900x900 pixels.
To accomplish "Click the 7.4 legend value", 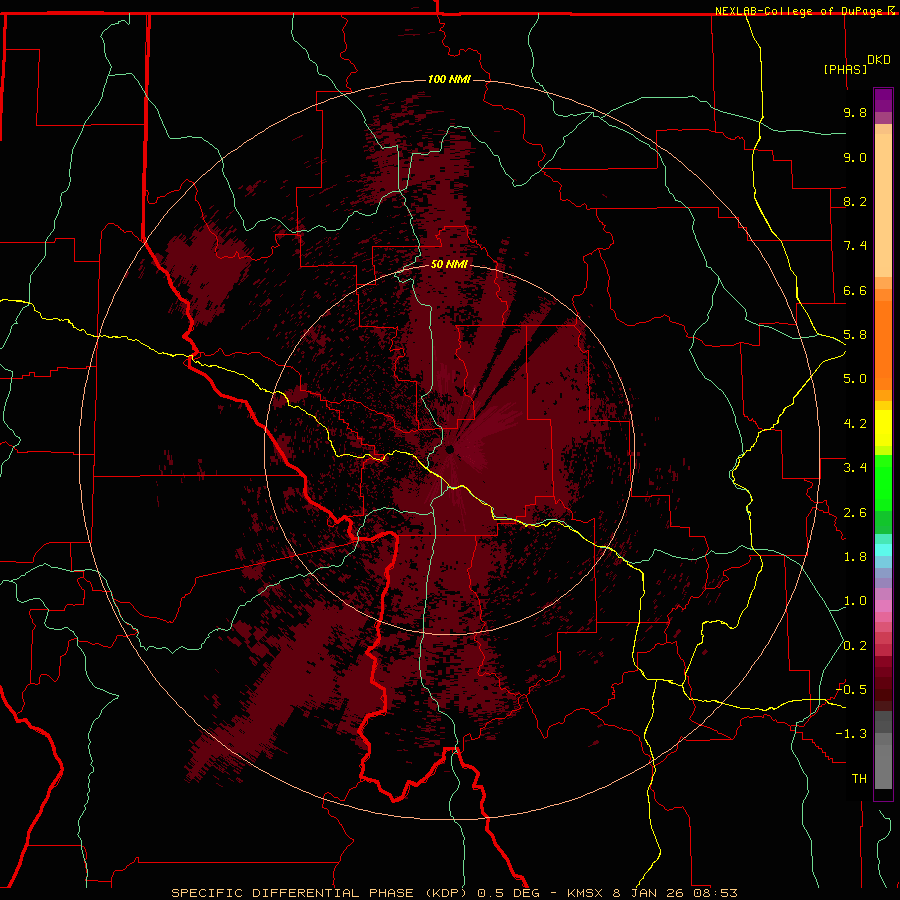I will click(x=855, y=246).
